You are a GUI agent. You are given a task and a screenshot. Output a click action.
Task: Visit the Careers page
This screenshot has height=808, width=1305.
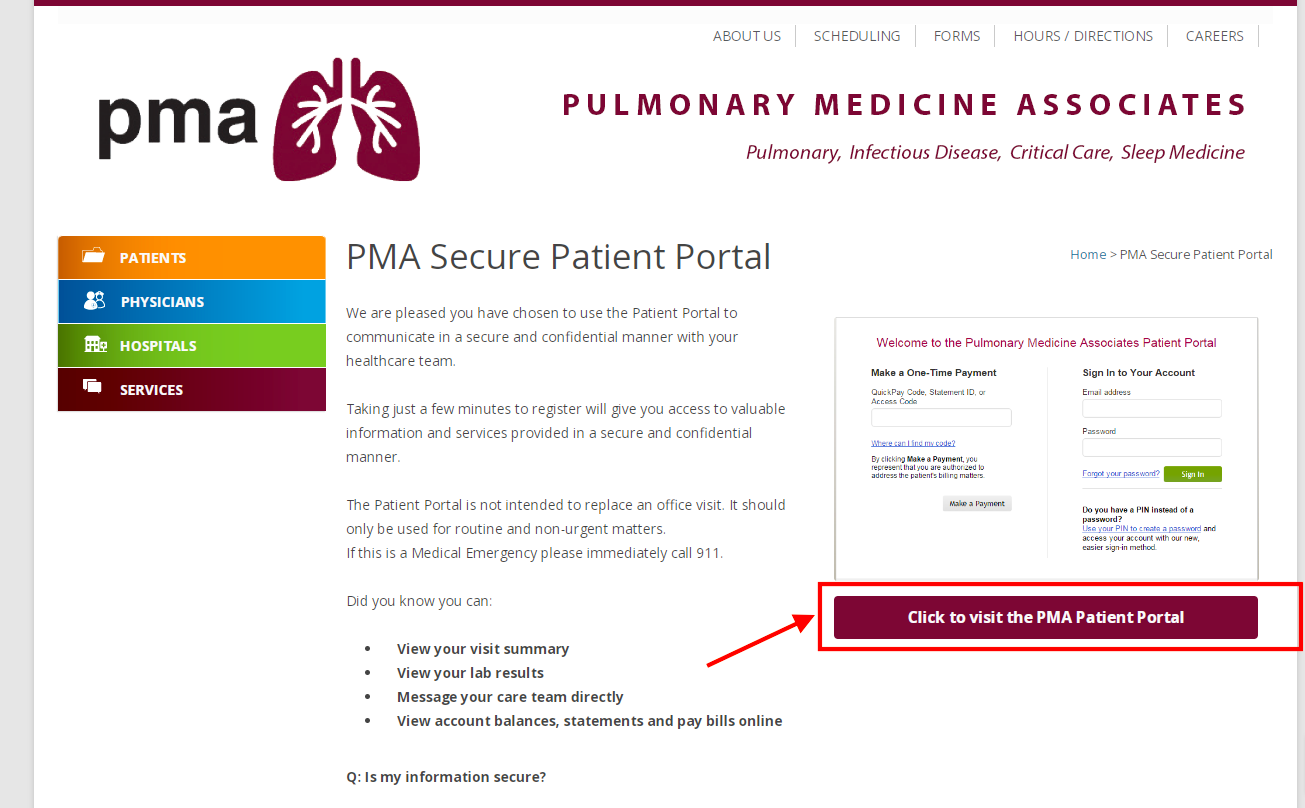click(1215, 36)
